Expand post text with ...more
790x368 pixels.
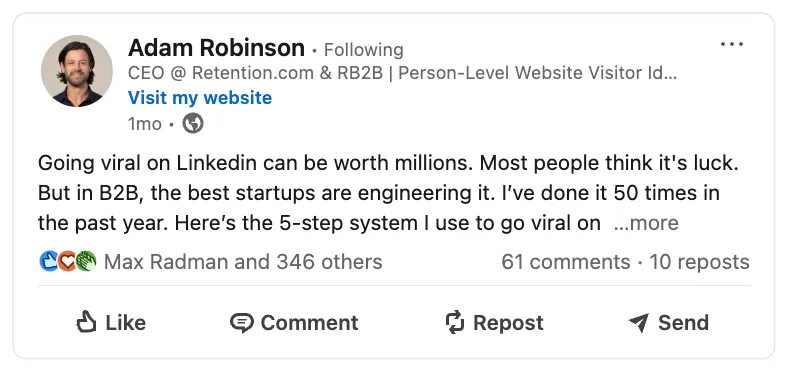[x=646, y=223]
